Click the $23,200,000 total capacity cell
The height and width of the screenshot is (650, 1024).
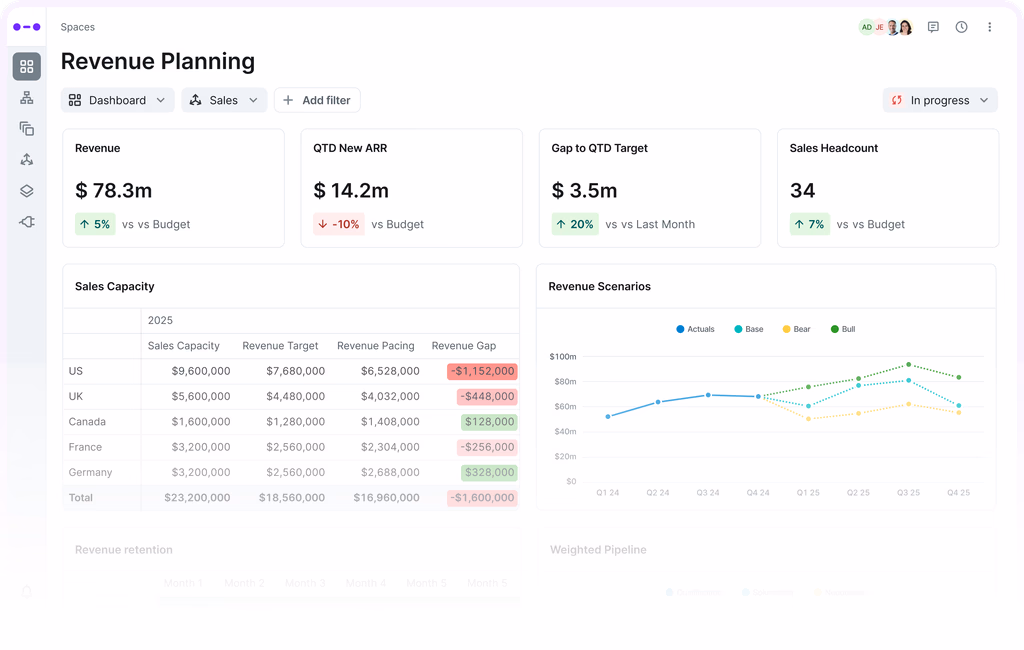[197, 498]
